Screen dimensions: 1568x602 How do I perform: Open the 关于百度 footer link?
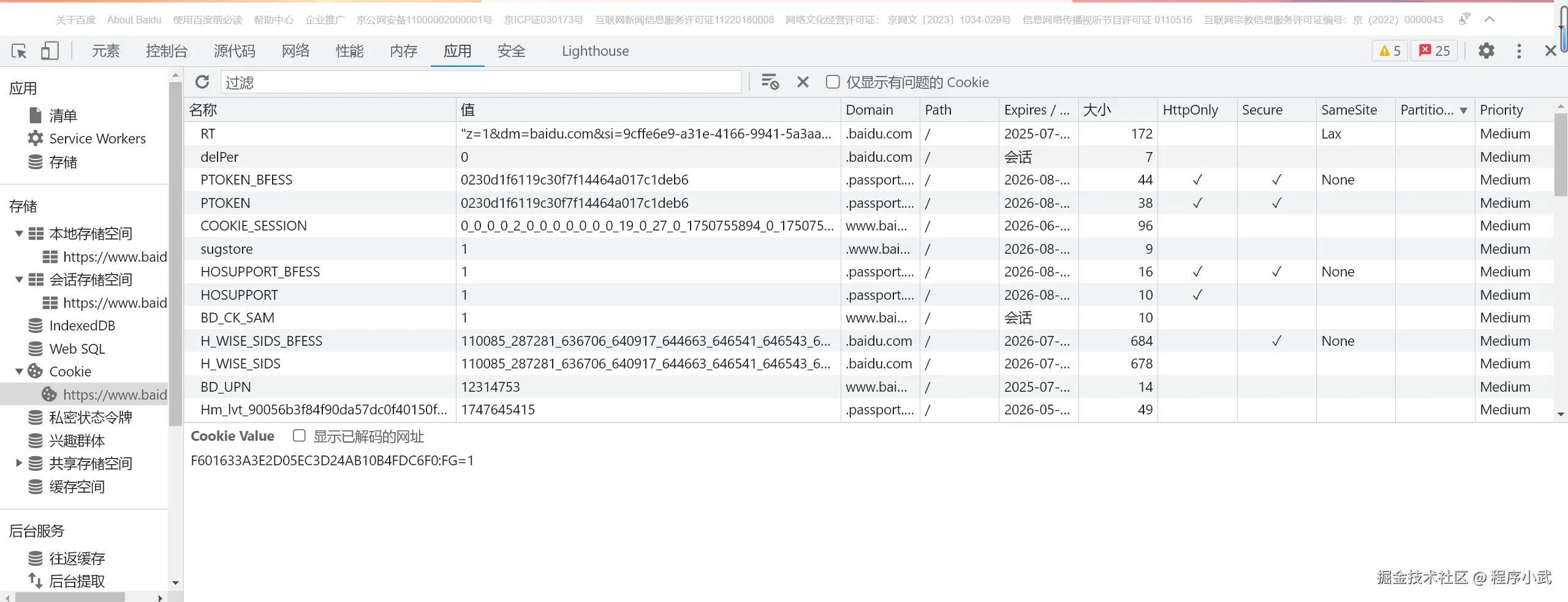tap(75, 20)
